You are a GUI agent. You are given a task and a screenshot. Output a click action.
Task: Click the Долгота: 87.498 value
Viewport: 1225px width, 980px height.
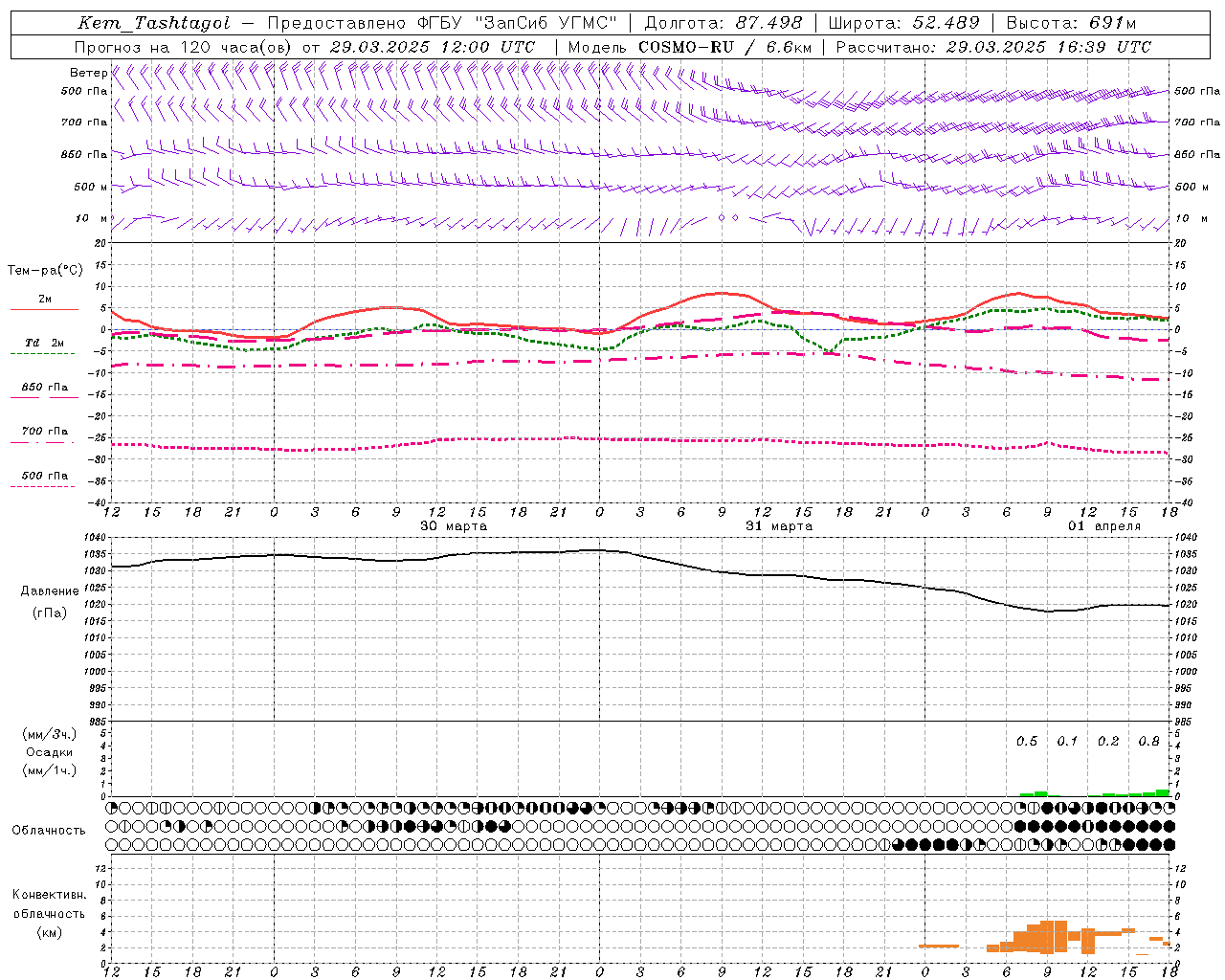724,23
